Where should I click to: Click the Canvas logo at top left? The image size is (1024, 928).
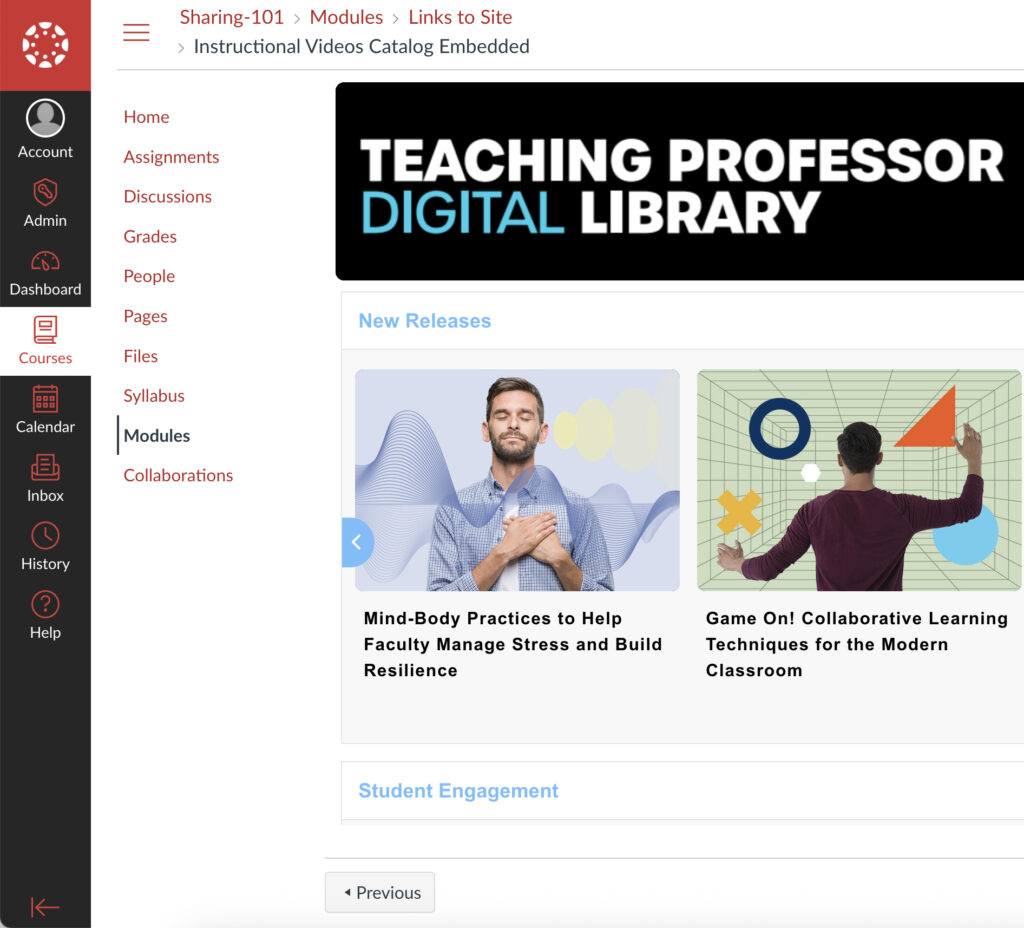(45, 44)
